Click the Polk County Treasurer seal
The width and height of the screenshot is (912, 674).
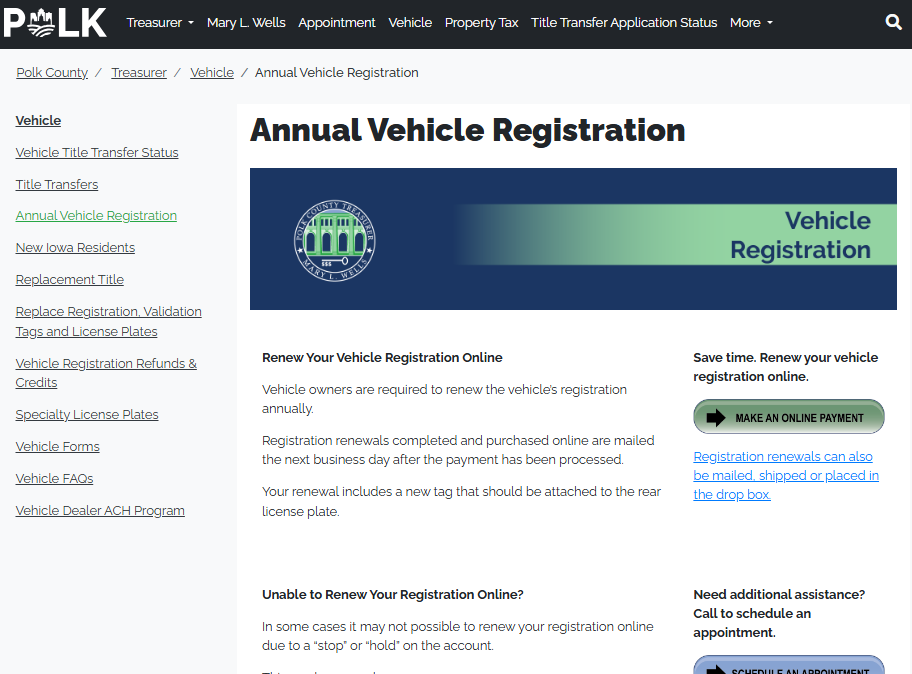[x=335, y=240]
